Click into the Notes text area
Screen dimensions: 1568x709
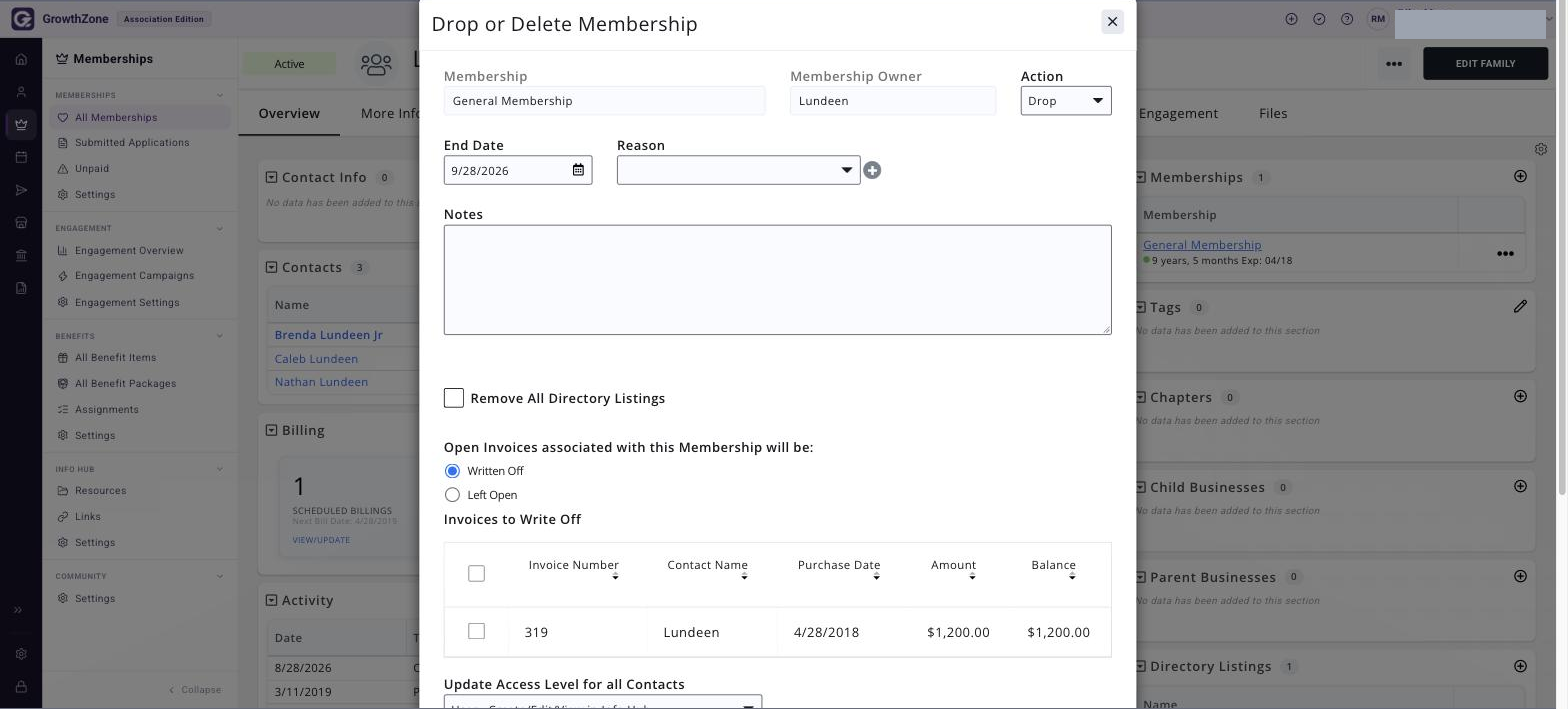[777, 280]
